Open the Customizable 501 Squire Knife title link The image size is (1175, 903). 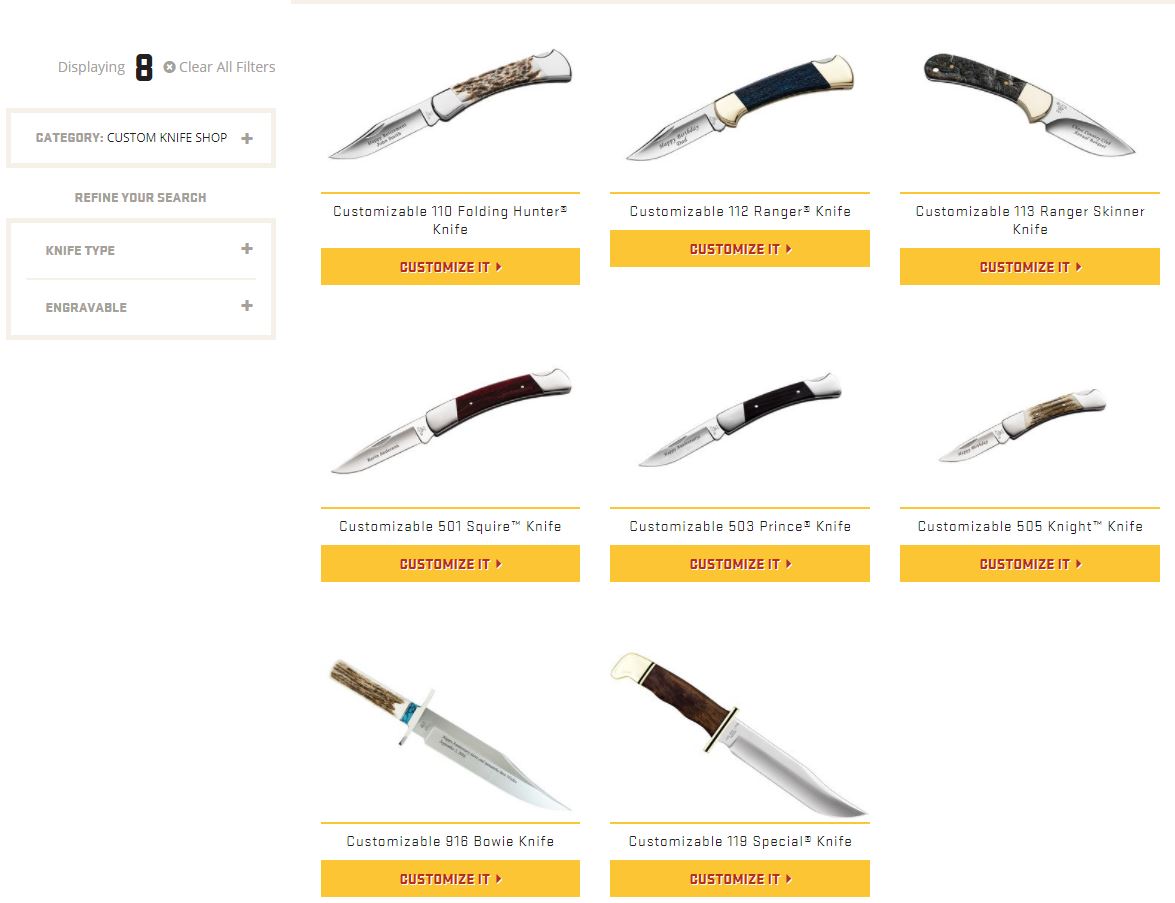pos(450,526)
